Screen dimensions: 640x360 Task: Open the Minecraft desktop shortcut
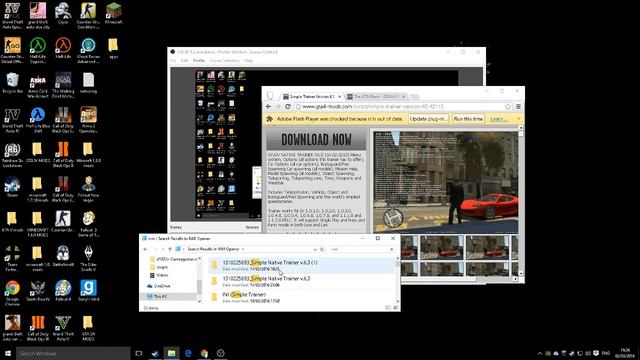[x=113, y=13]
